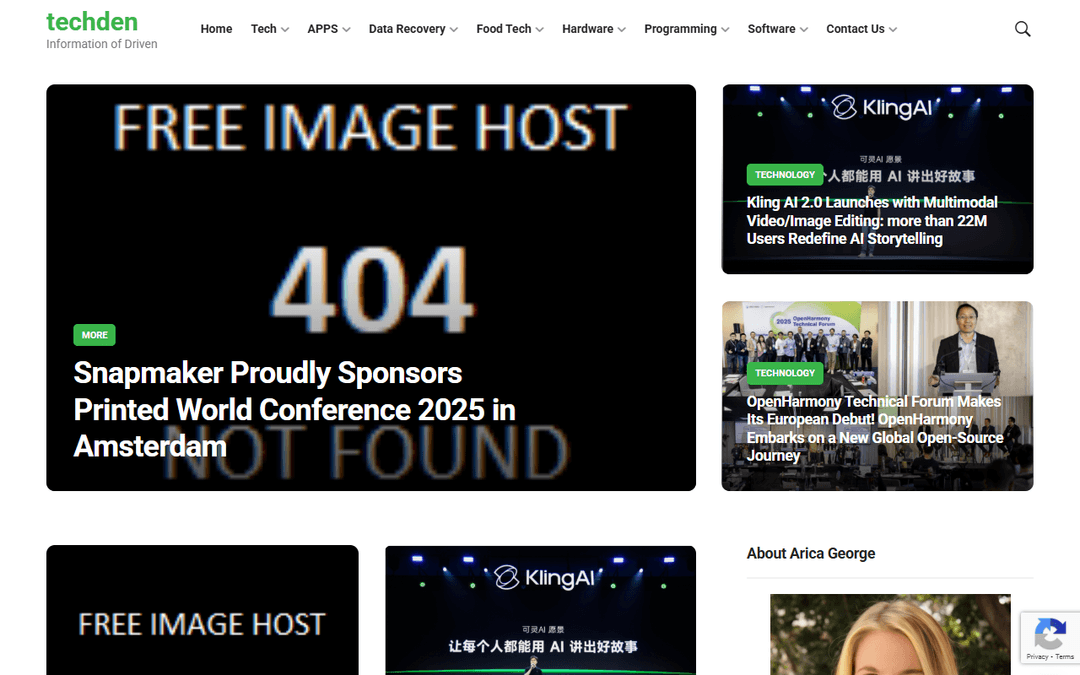Expand the chevron next to Data Recovery
Viewport: 1080px width, 675px height.
tap(454, 30)
